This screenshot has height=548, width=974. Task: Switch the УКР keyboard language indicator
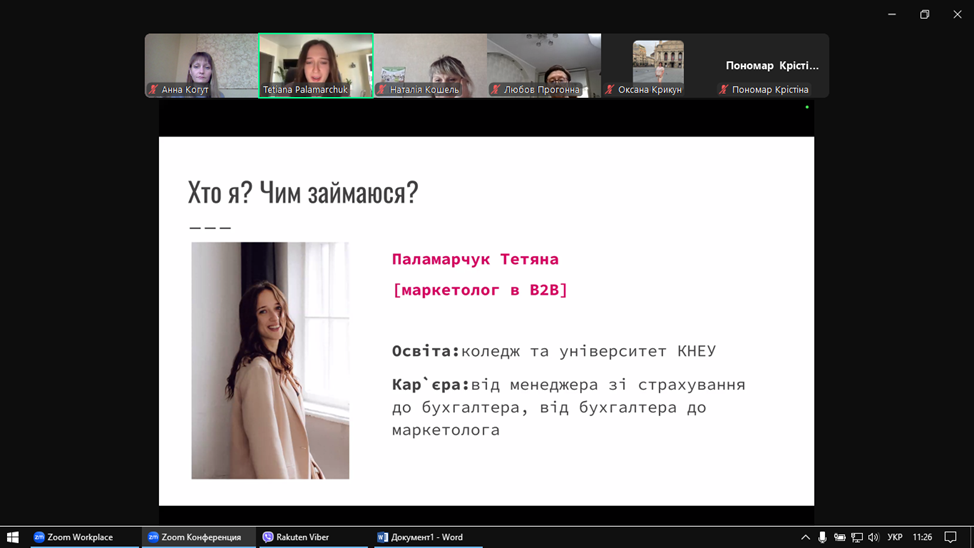tap(895, 537)
